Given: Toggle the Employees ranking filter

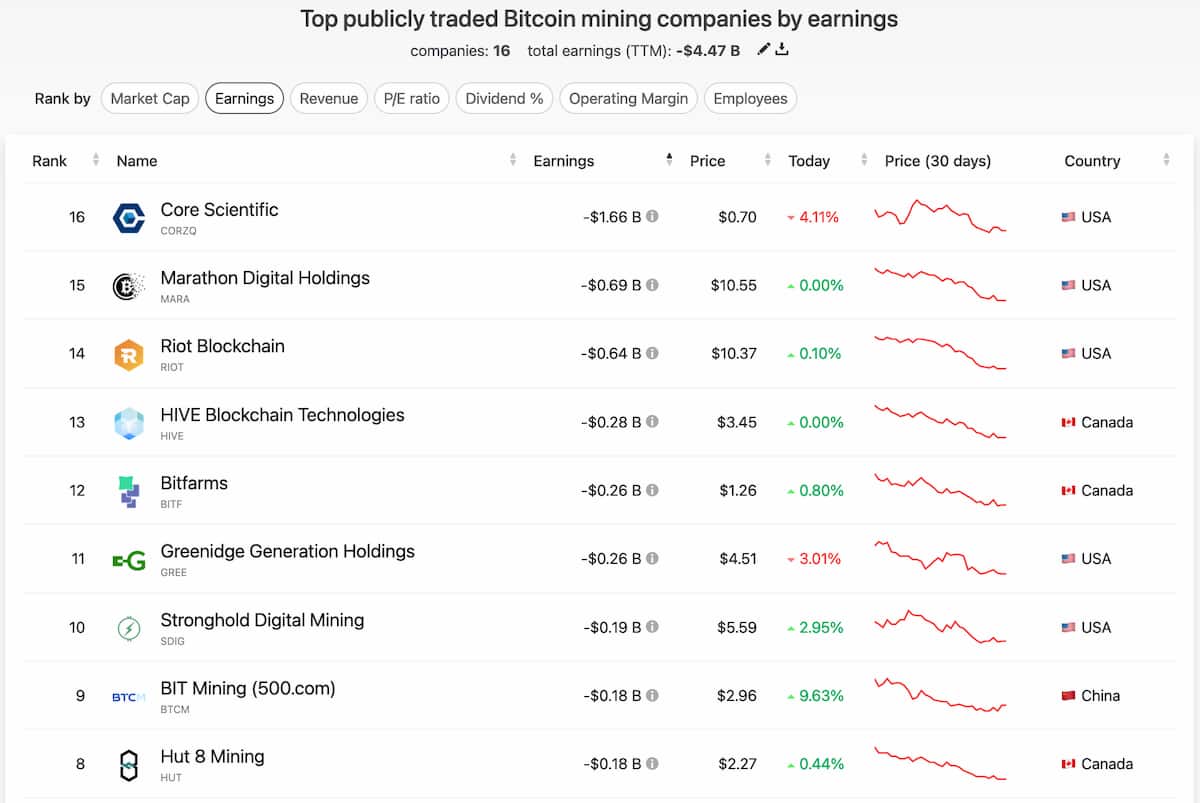Looking at the screenshot, I should click(x=750, y=98).
